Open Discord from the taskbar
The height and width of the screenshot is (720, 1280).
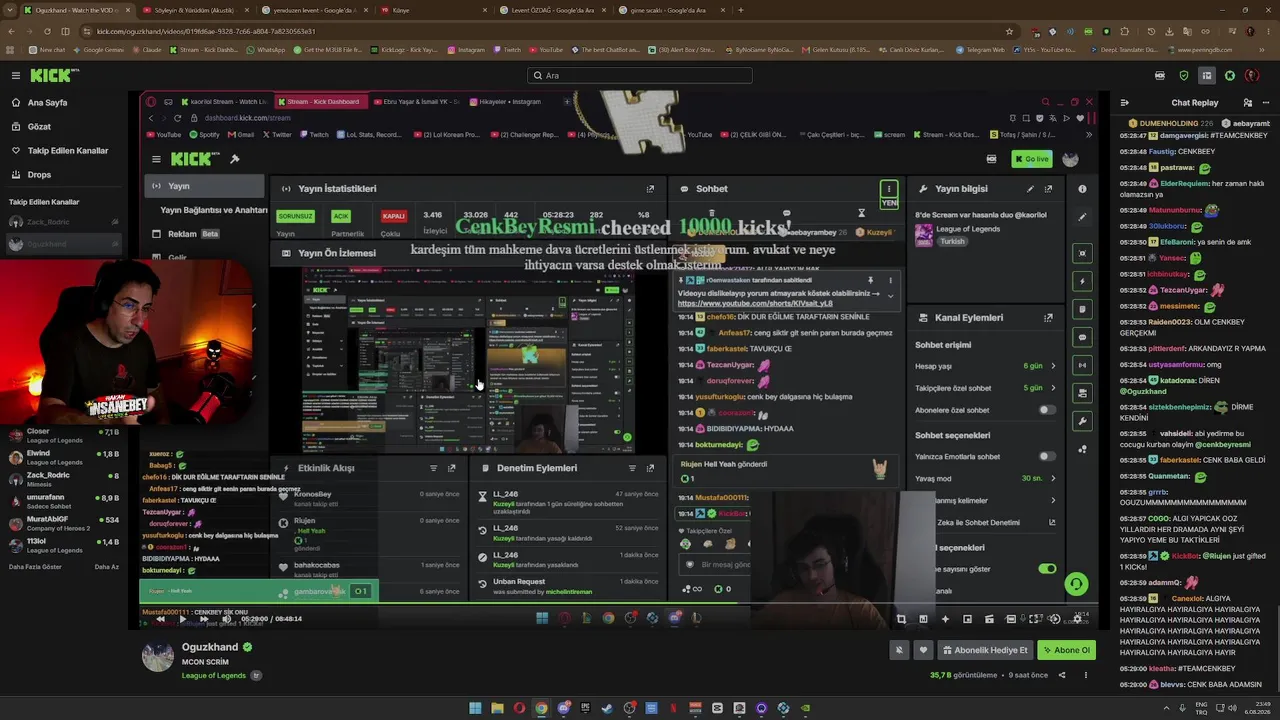[x=563, y=708]
